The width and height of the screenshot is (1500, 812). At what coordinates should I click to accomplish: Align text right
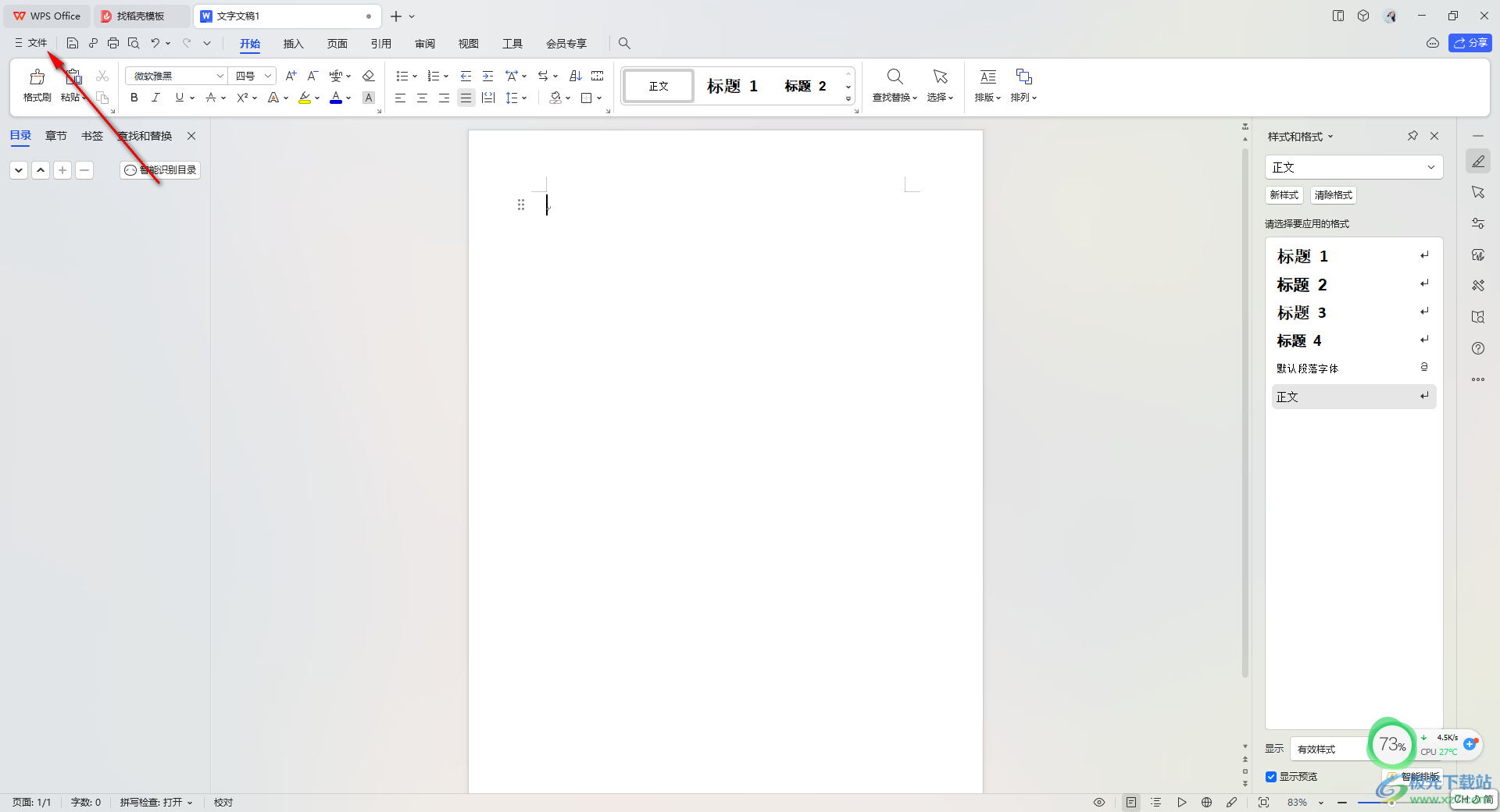(445, 98)
